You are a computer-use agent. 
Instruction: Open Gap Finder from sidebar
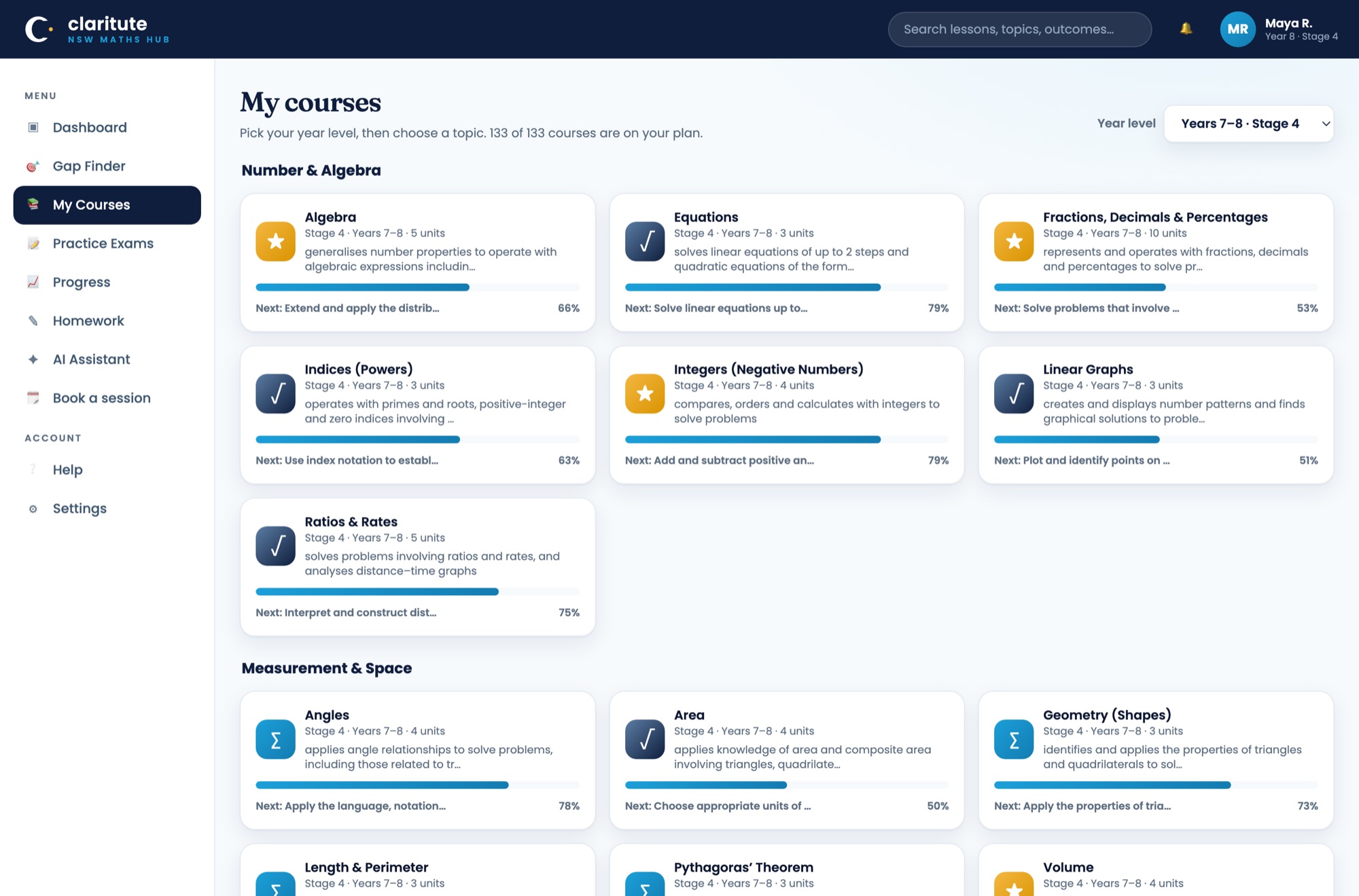pyautogui.click(x=107, y=166)
